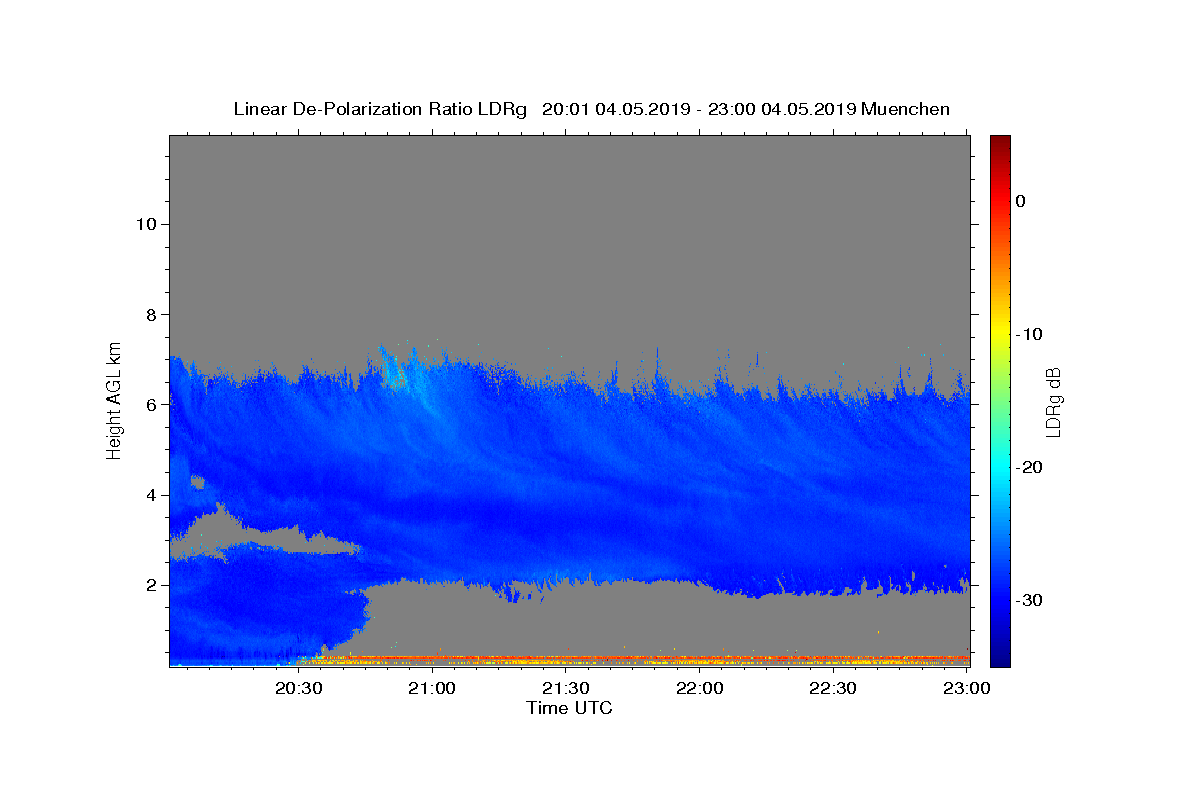The width and height of the screenshot is (1200, 800).
Task: Click the 'Time UTC' axis label
Action: coord(569,708)
